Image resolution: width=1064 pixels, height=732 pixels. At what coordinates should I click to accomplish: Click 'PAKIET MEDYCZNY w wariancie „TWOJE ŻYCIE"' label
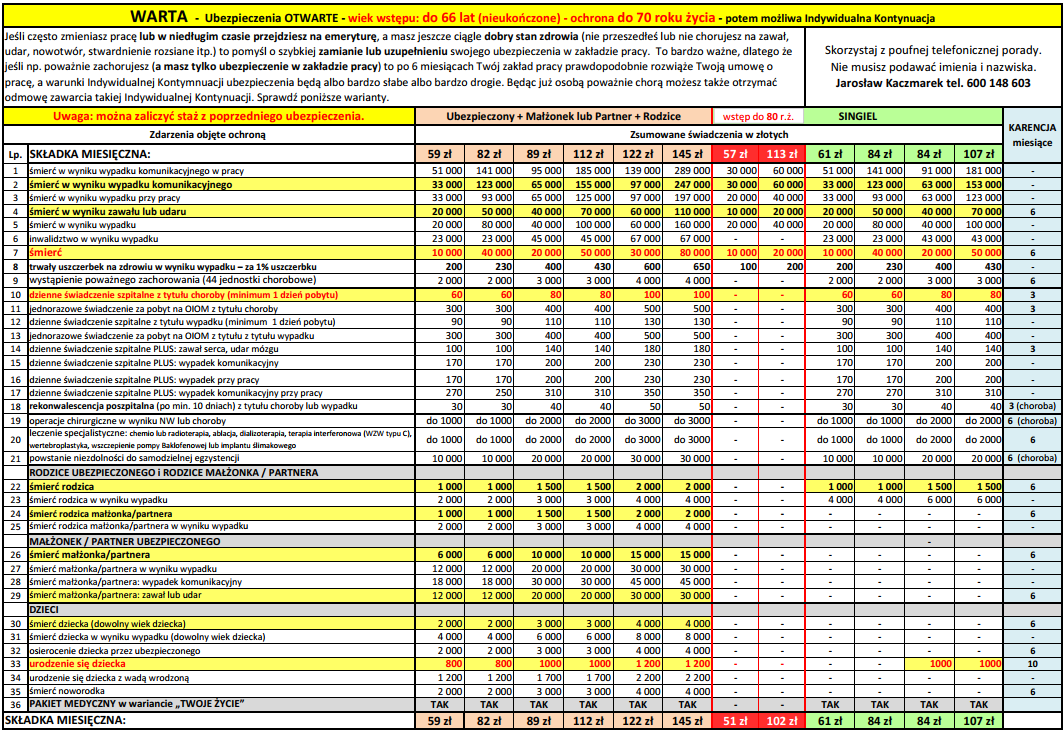pos(136,704)
